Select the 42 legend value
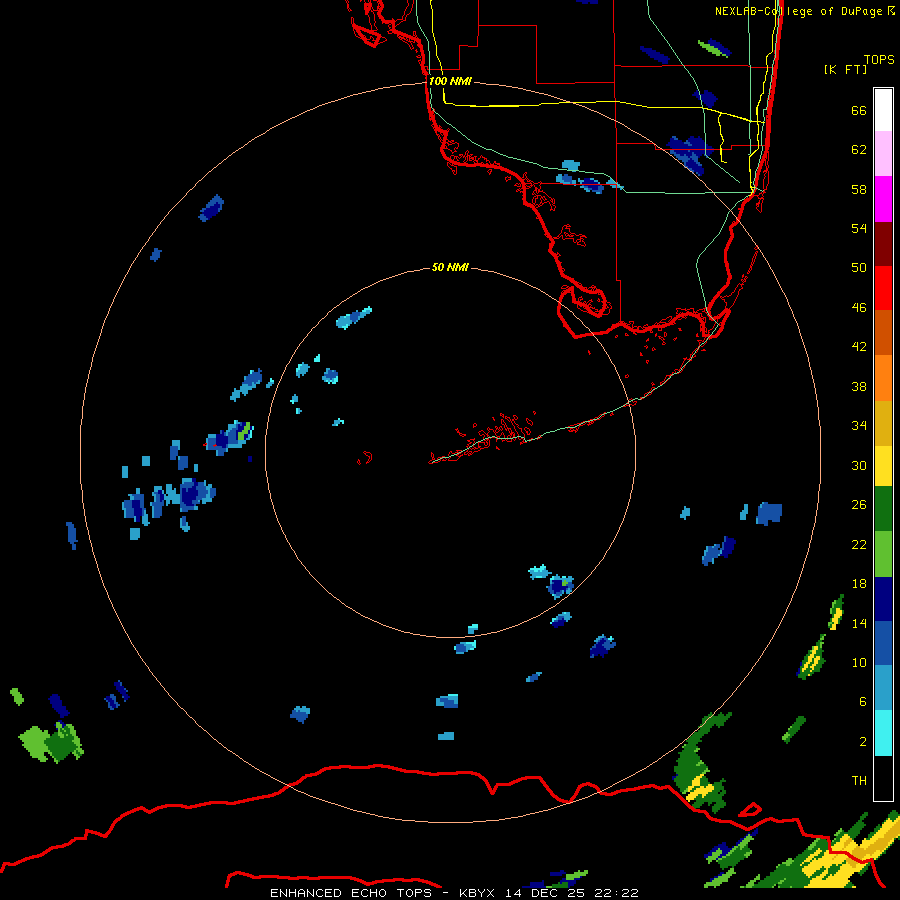Screen dimensions: 900x900 (x=859, y=347)
